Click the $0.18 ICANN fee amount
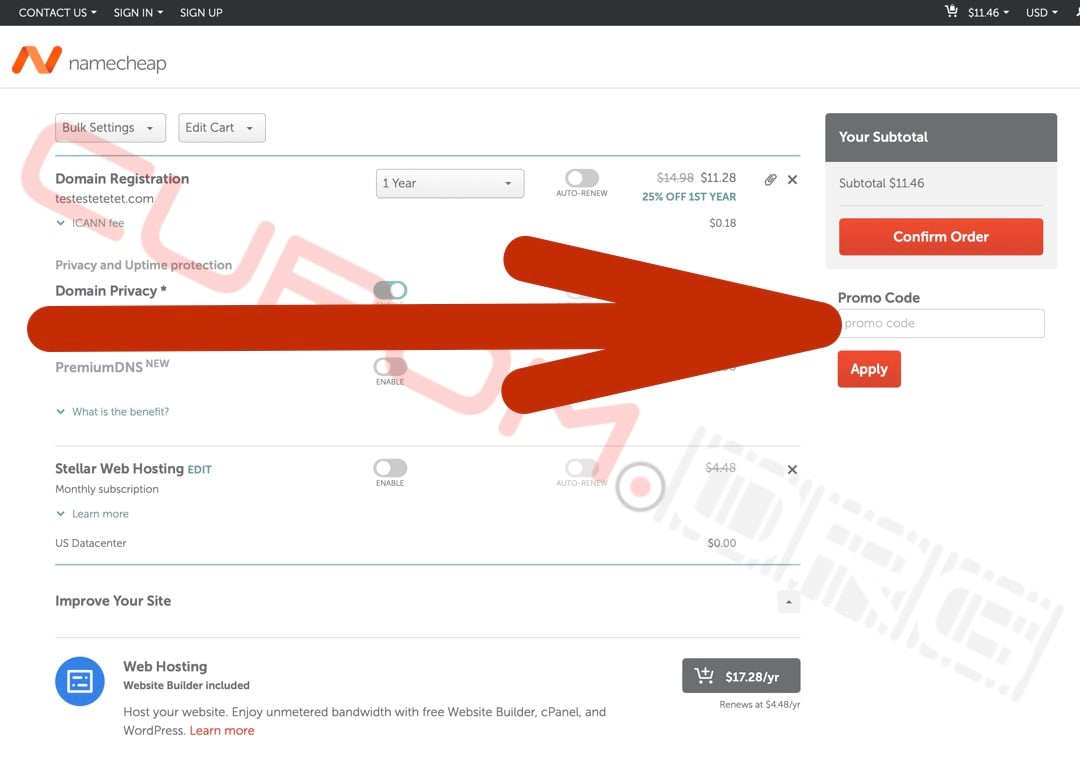The height and width of the screenshot is (759, 1080). click(723, 223)
